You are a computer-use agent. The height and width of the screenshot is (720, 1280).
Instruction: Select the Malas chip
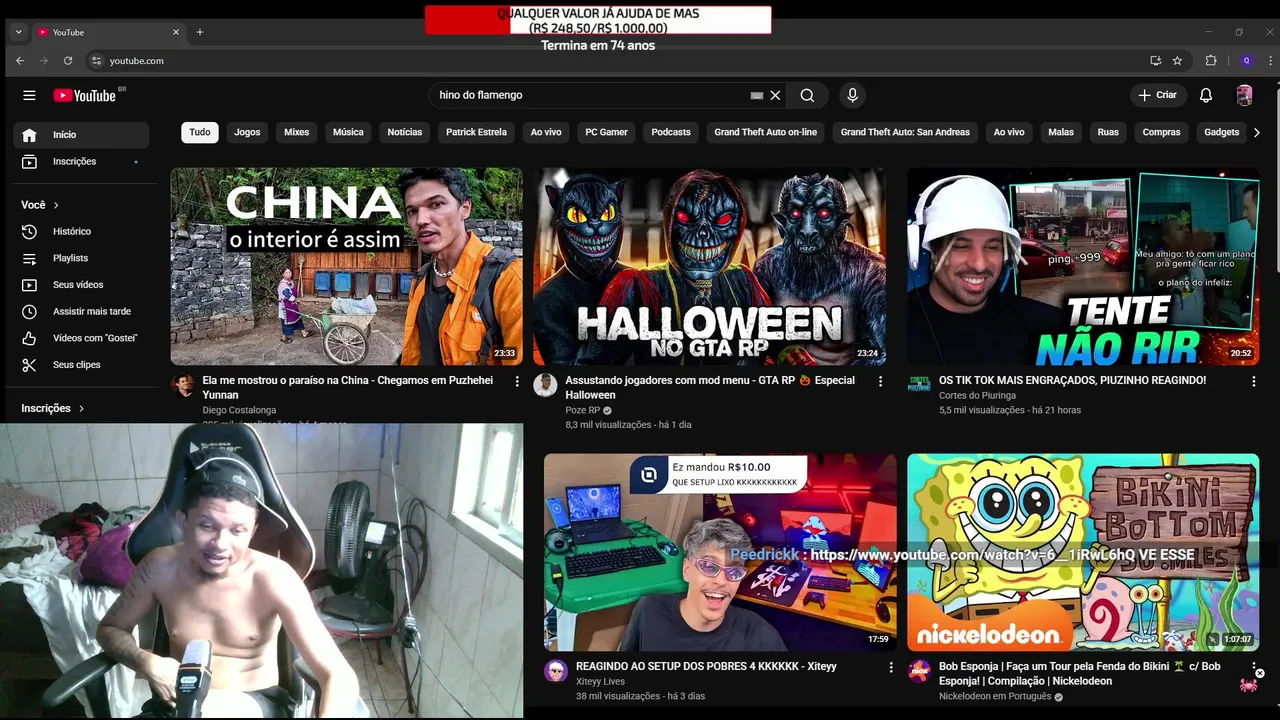[x=1061, y=132]
